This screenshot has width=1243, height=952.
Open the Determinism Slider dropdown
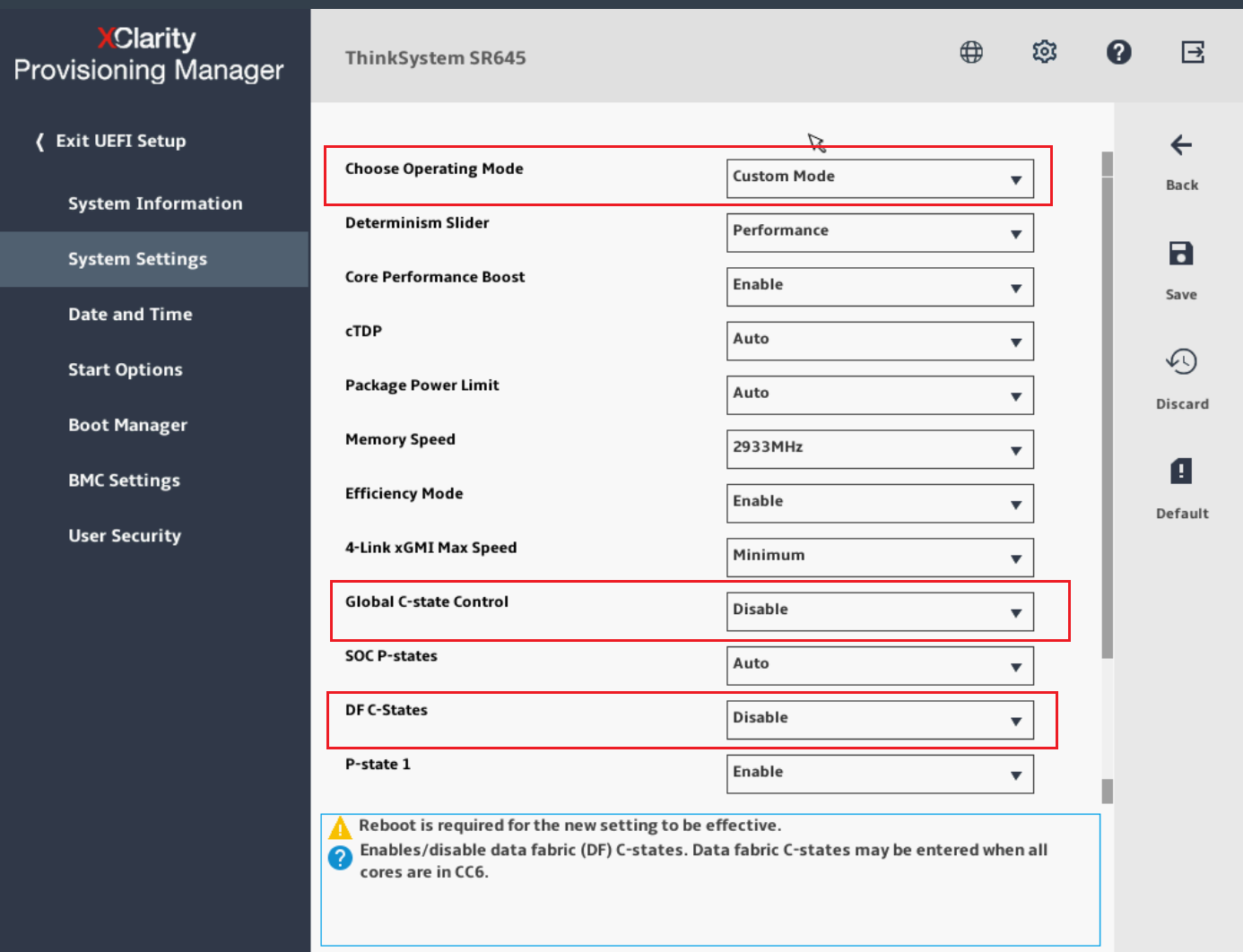click(880, 233)
